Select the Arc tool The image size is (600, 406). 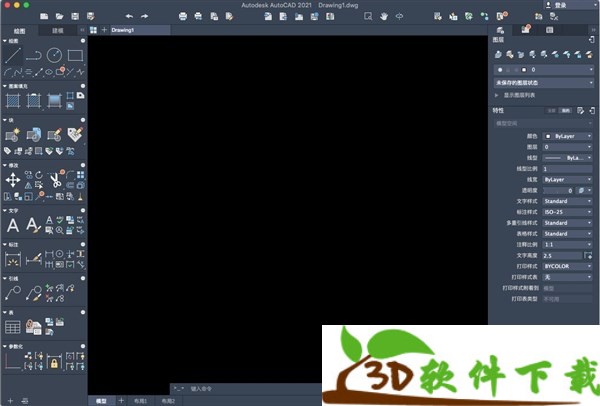8,72
